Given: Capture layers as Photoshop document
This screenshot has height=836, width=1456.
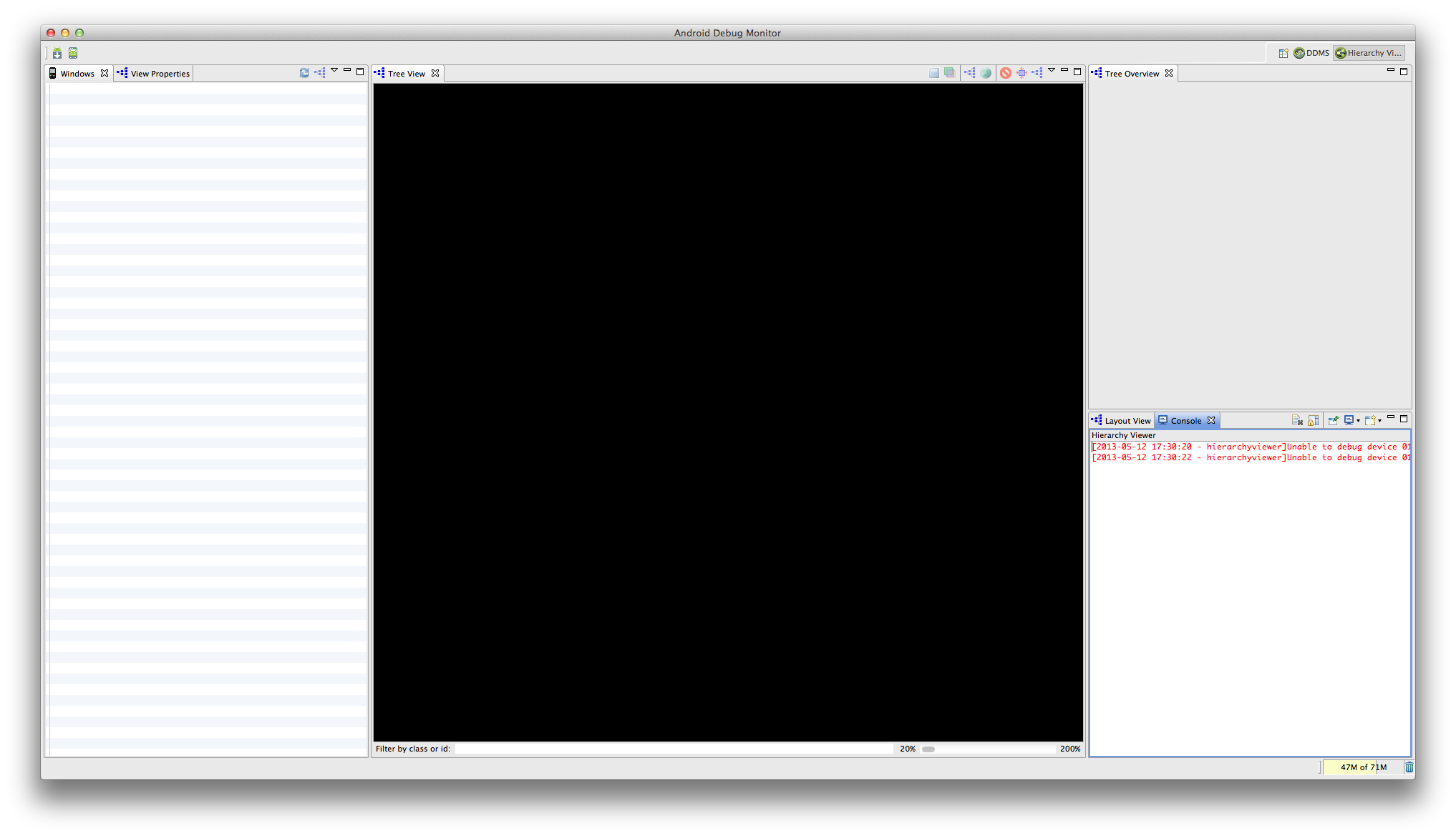Looking at the screenshot, I should (949, 72).
